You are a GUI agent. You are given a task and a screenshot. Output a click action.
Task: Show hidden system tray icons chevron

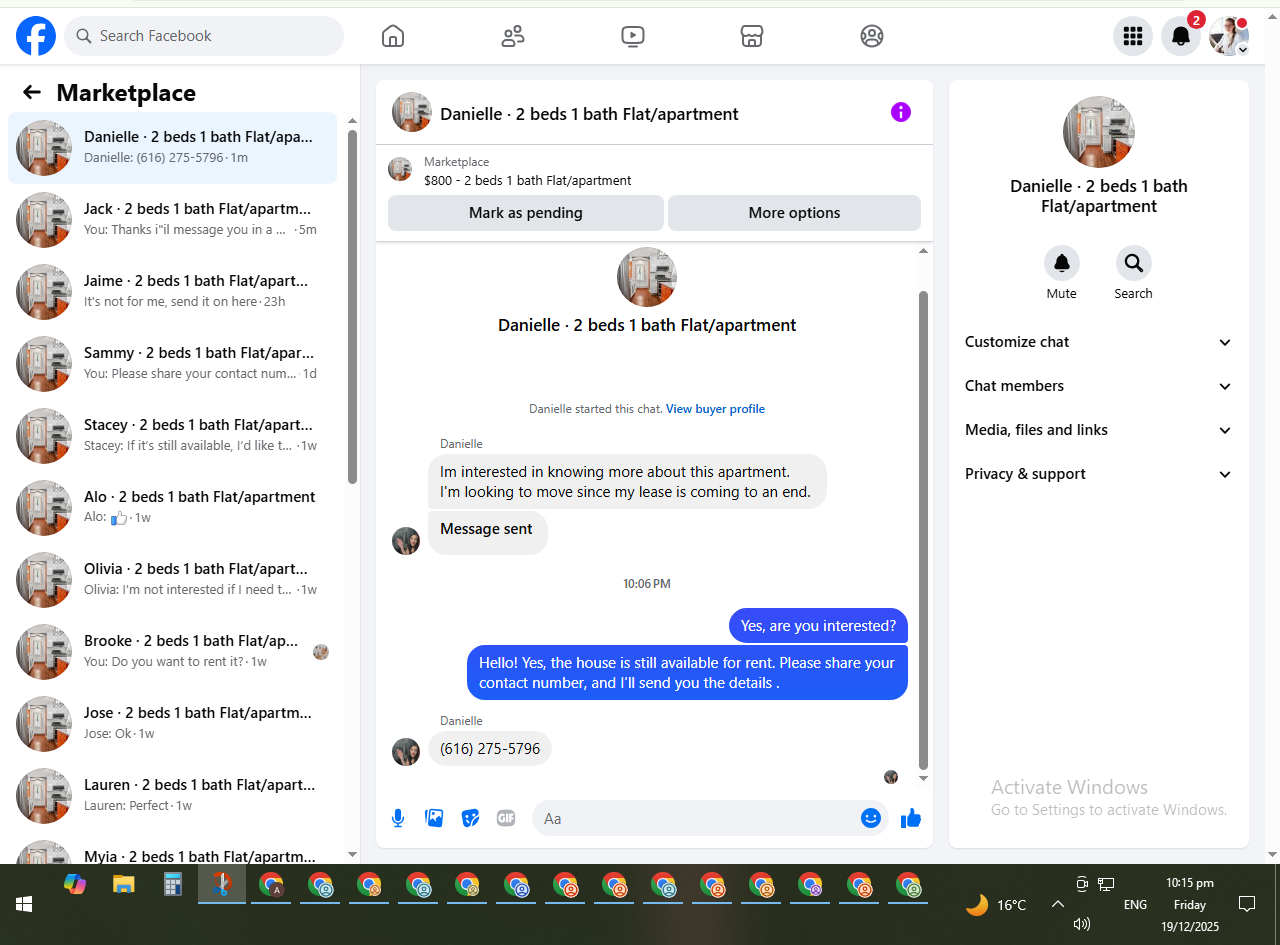coord(1057,904)
